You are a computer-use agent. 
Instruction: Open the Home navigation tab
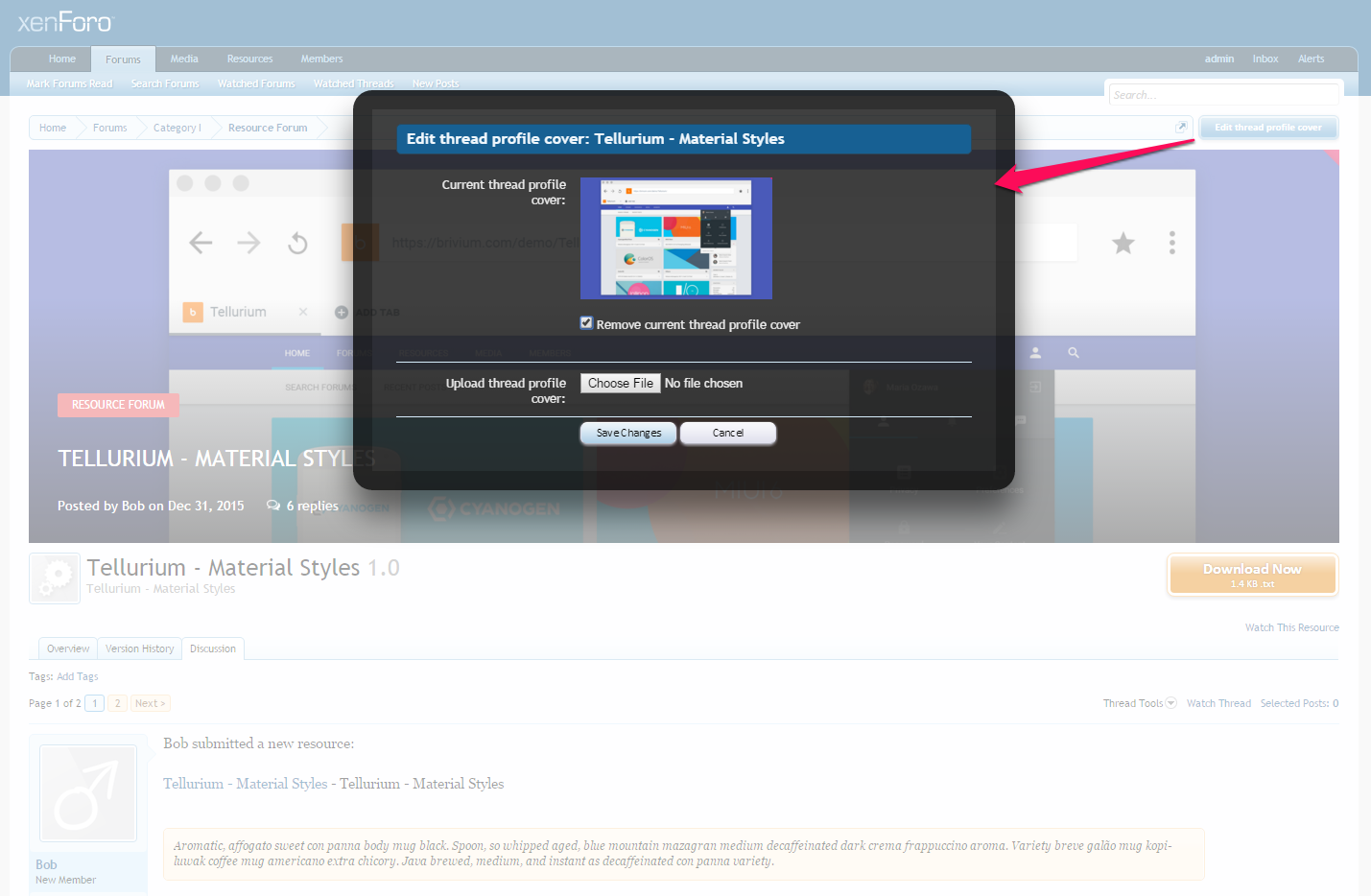click(62, 59)
